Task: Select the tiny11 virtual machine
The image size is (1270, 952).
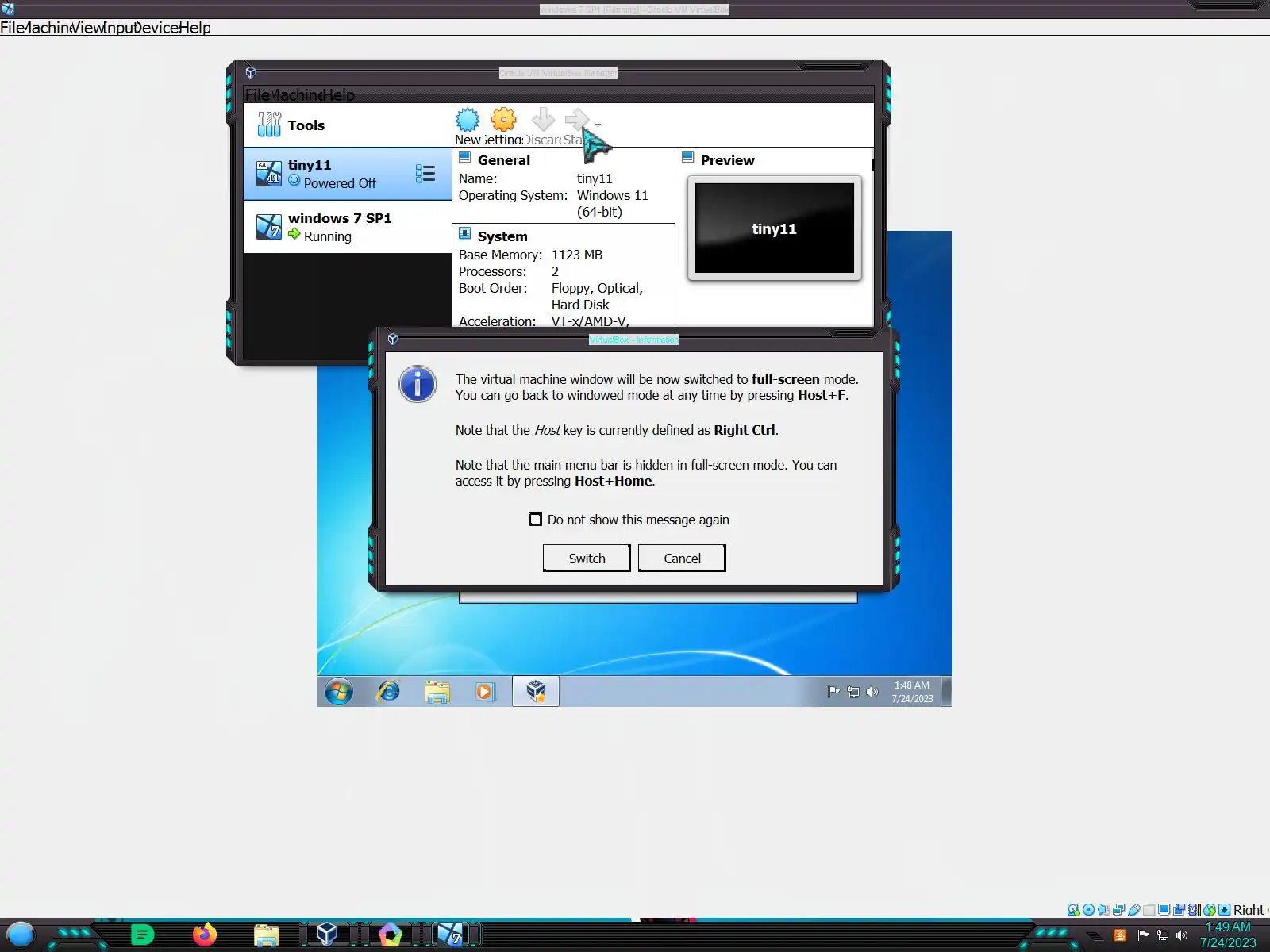Action: [x=348, y=174]
